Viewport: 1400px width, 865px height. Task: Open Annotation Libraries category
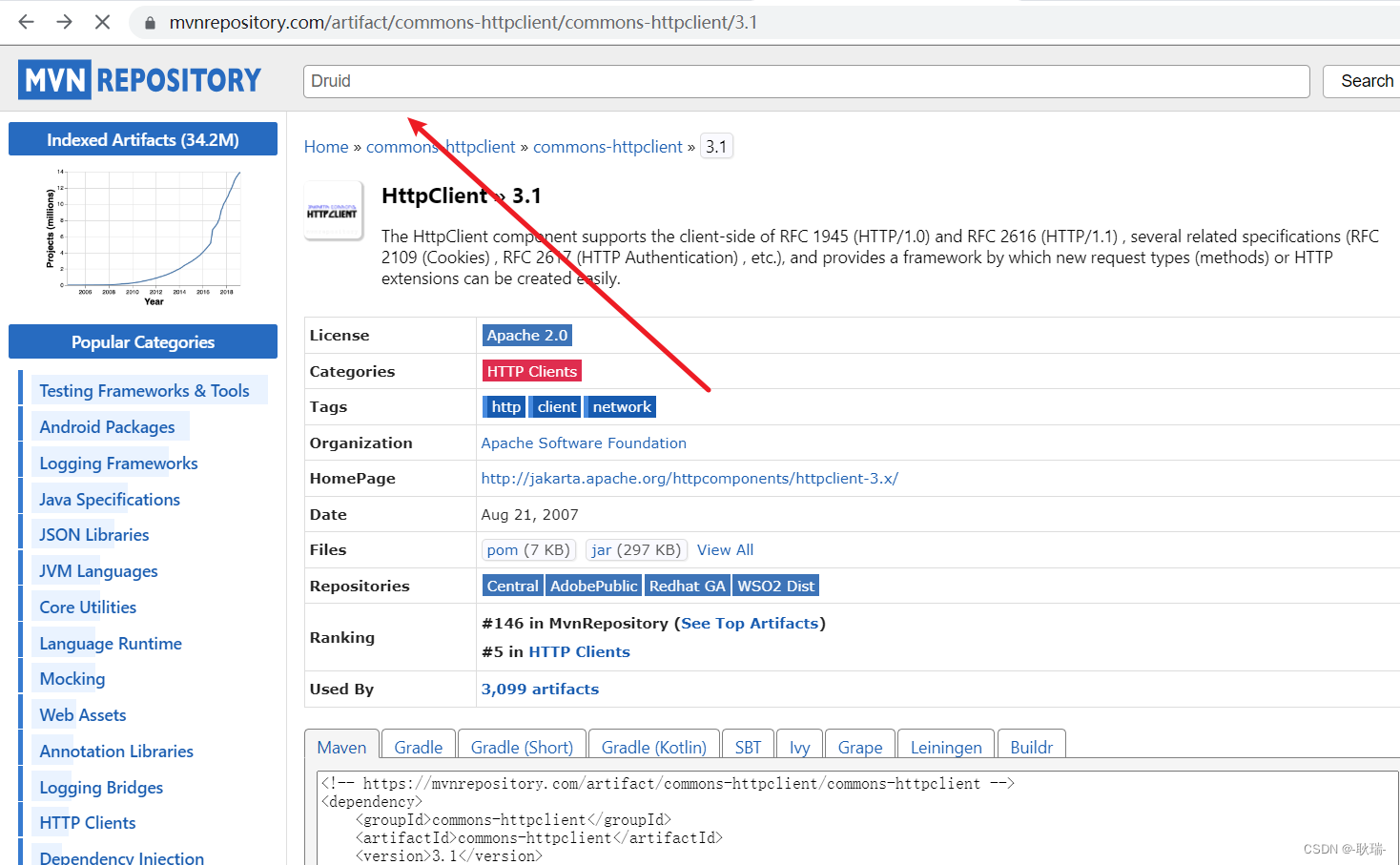(116, 752)
